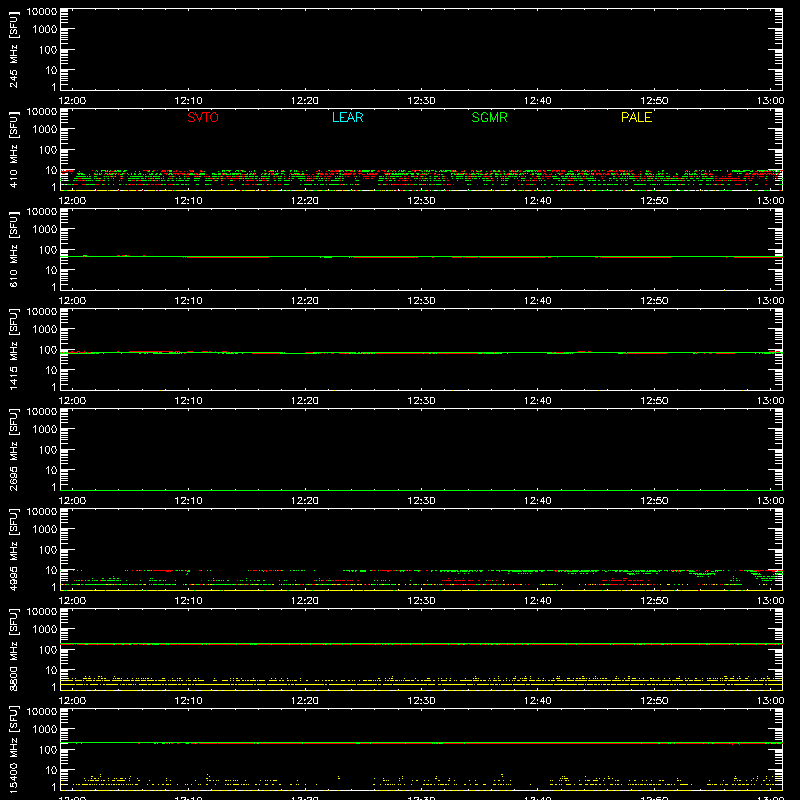Click the red SVTO legend label

pyautogui.click(x=203, y=117)
